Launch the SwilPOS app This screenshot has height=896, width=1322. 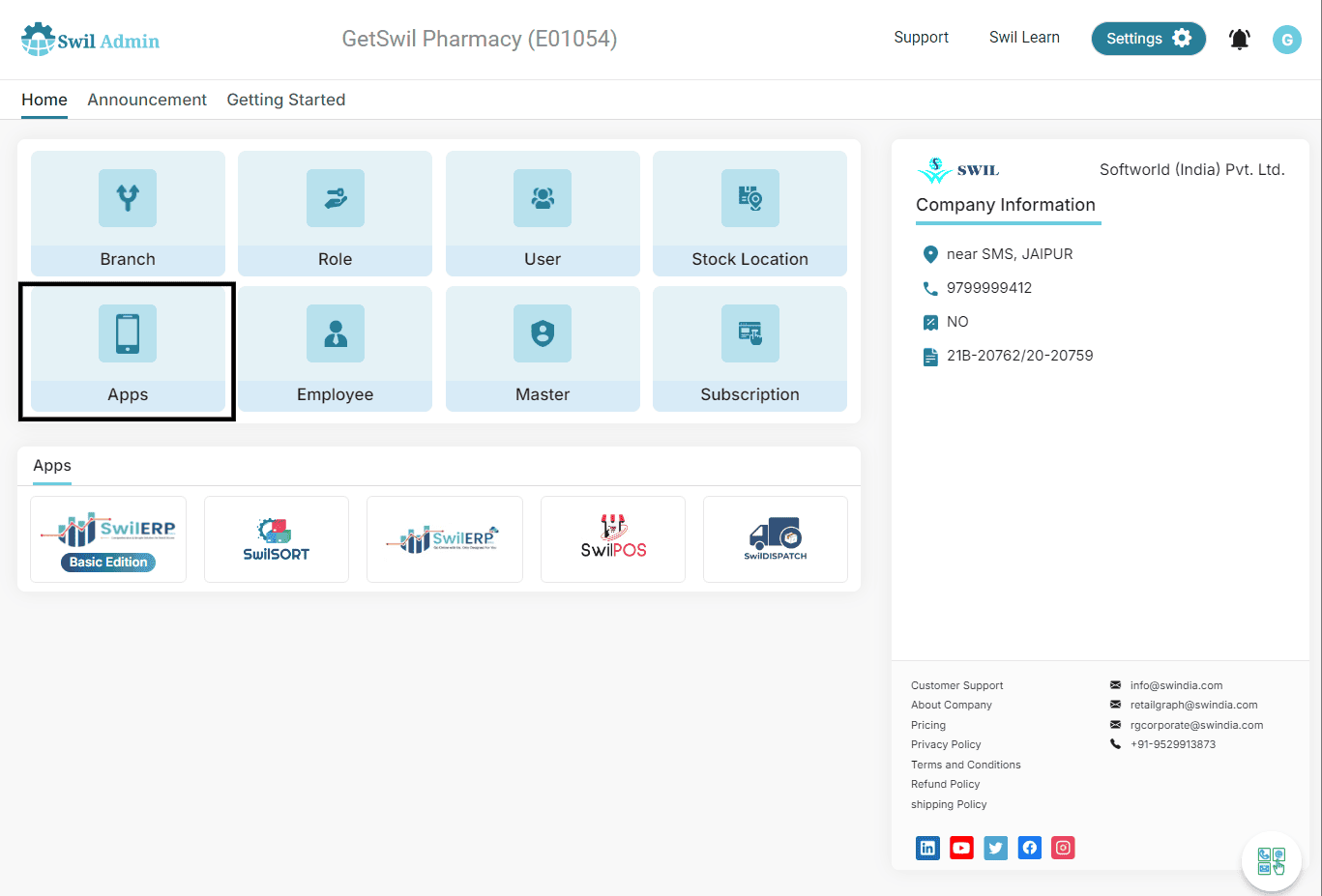613,539
